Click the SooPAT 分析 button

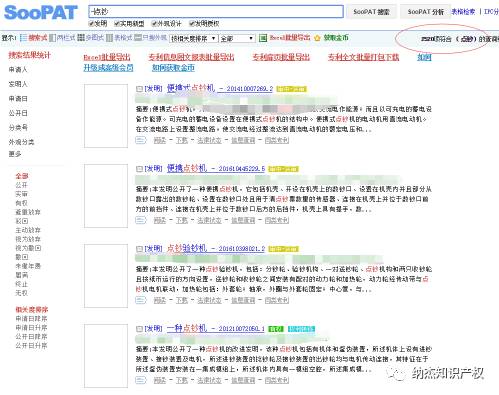pos(426,12)
